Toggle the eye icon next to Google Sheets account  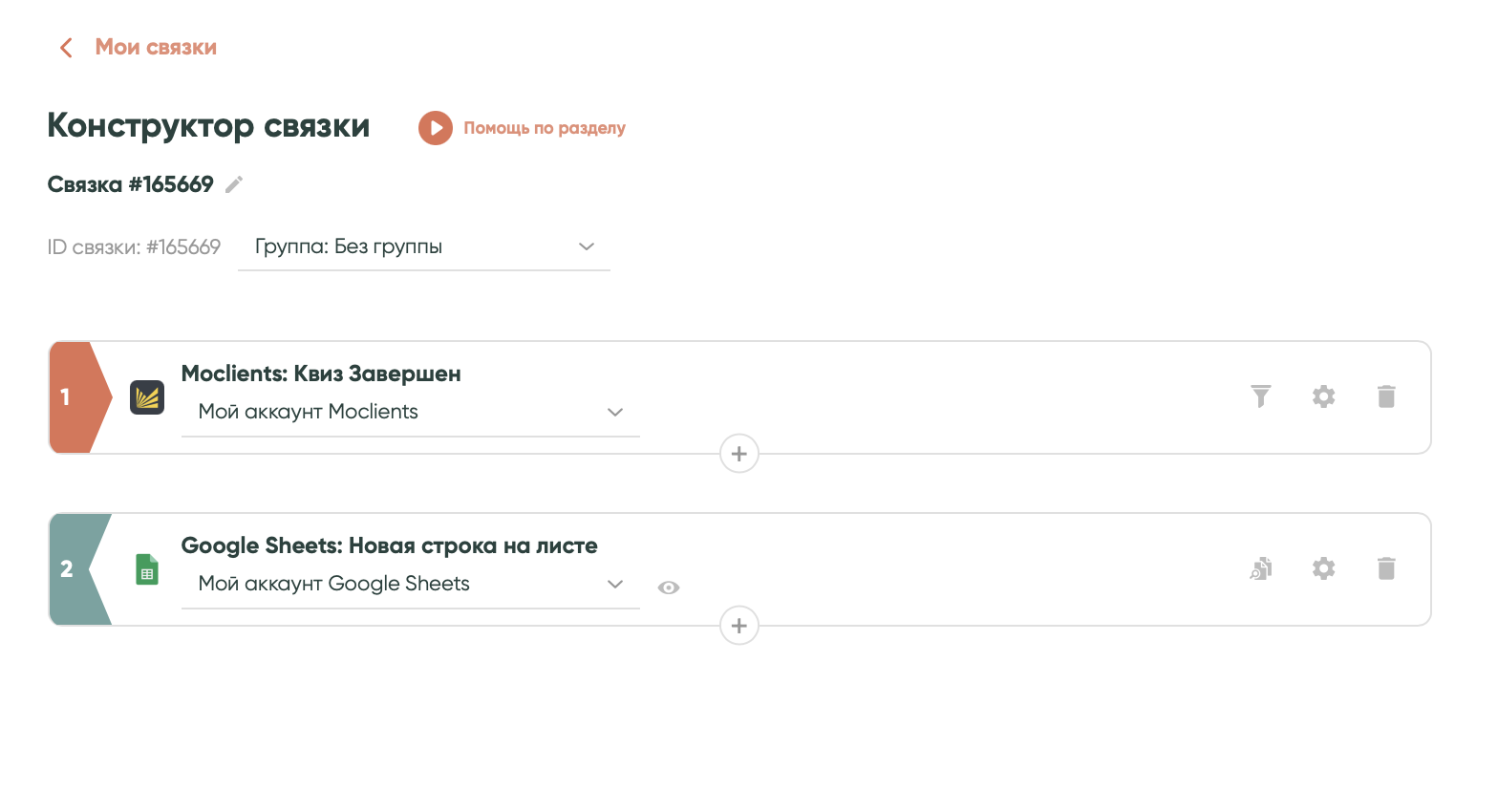tap(669, 588)
